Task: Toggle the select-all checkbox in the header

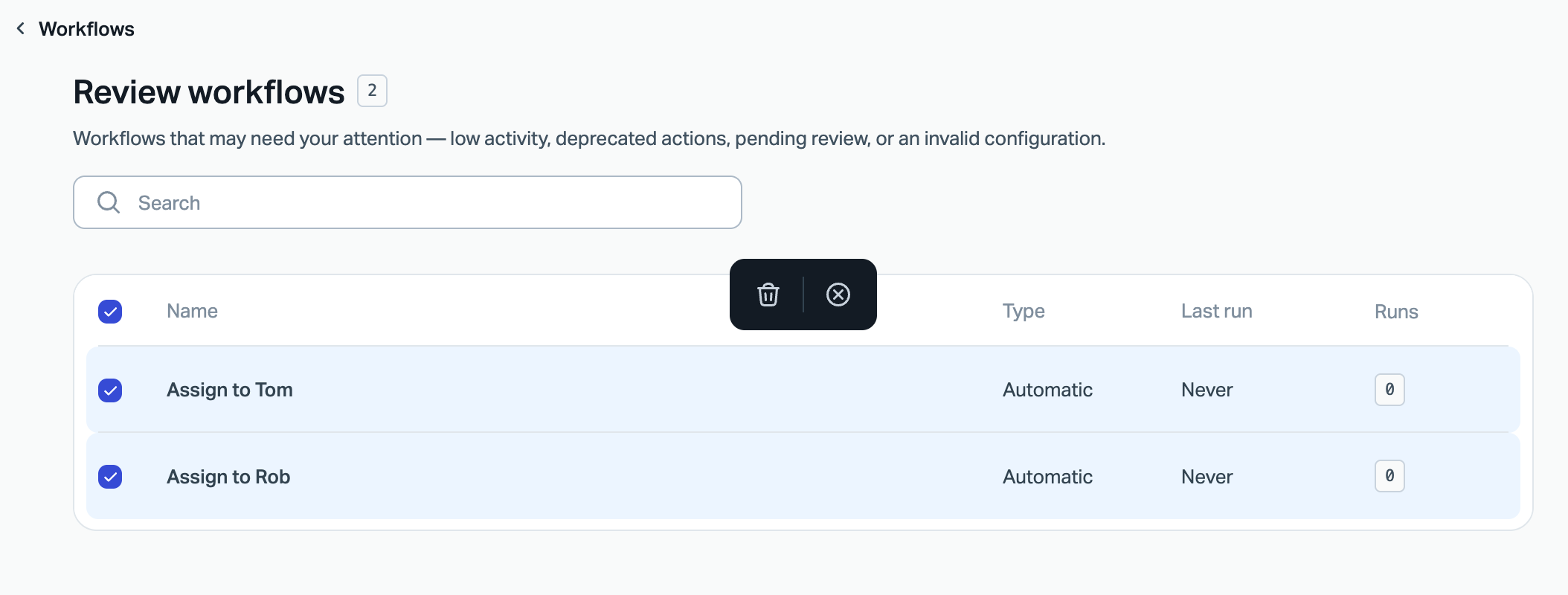Action: (x=110, y=312)
